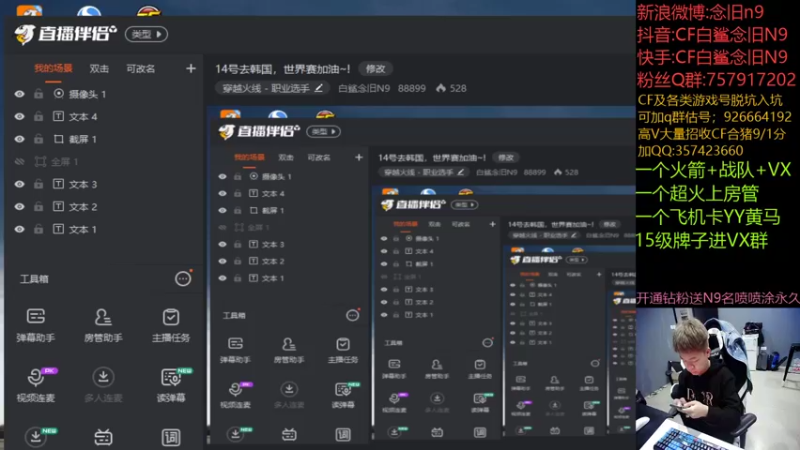The width and height of the screenshot is (800, 450).
Task: Click 修改 to edit the stream title
Action: [x=376, y=68]
